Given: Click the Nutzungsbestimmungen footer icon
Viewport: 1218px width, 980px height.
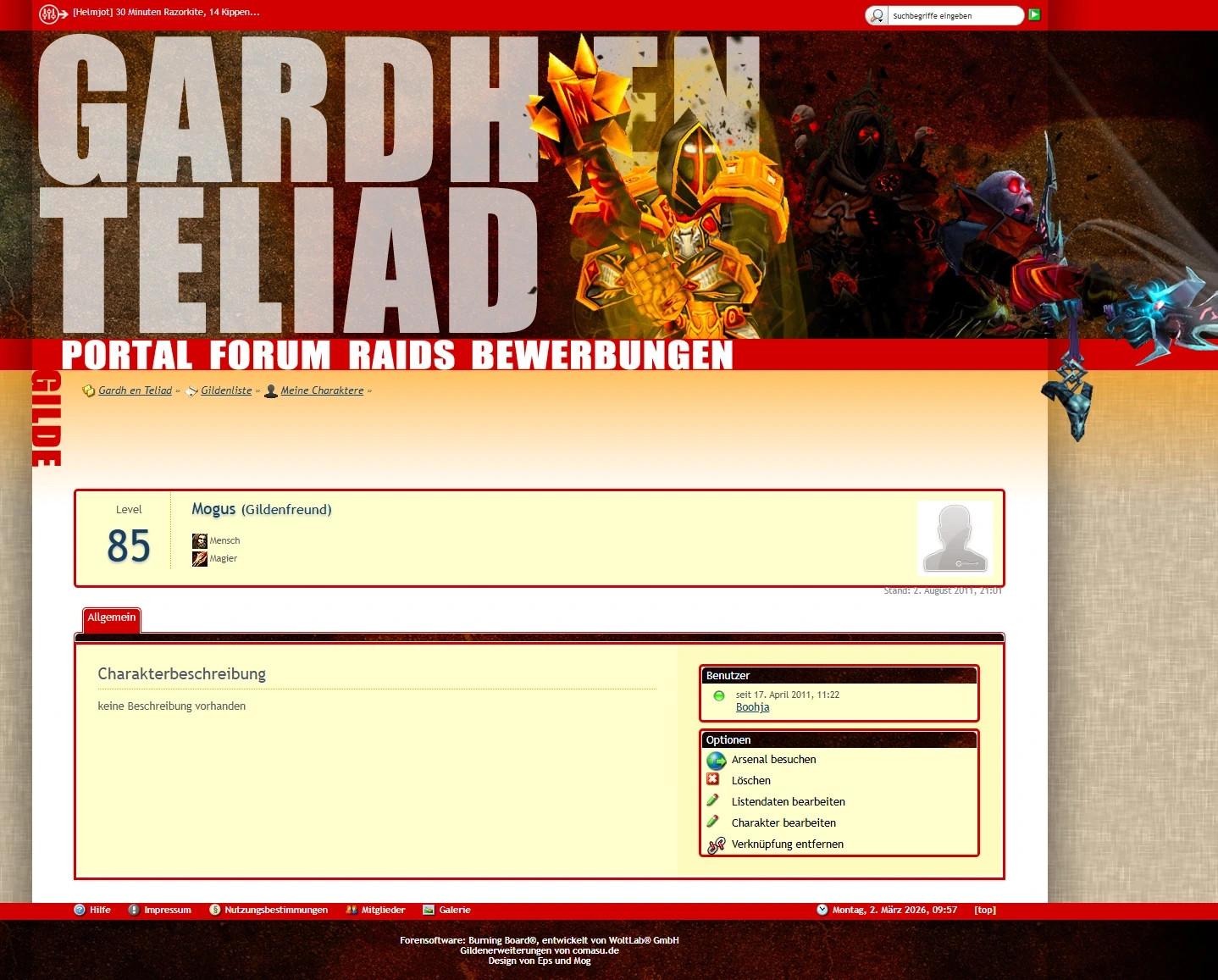Looking at the screenshot, I should click(x=215, y=910).
